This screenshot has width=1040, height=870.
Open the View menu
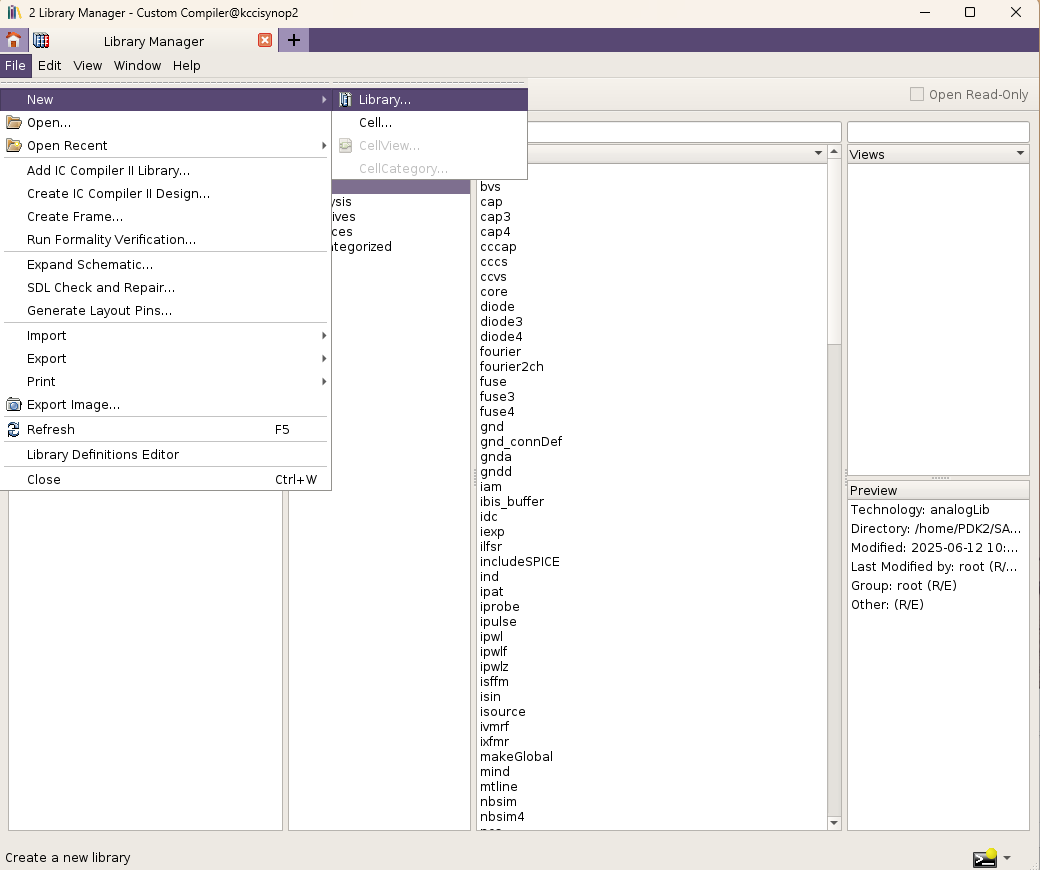tap(88, 66)
